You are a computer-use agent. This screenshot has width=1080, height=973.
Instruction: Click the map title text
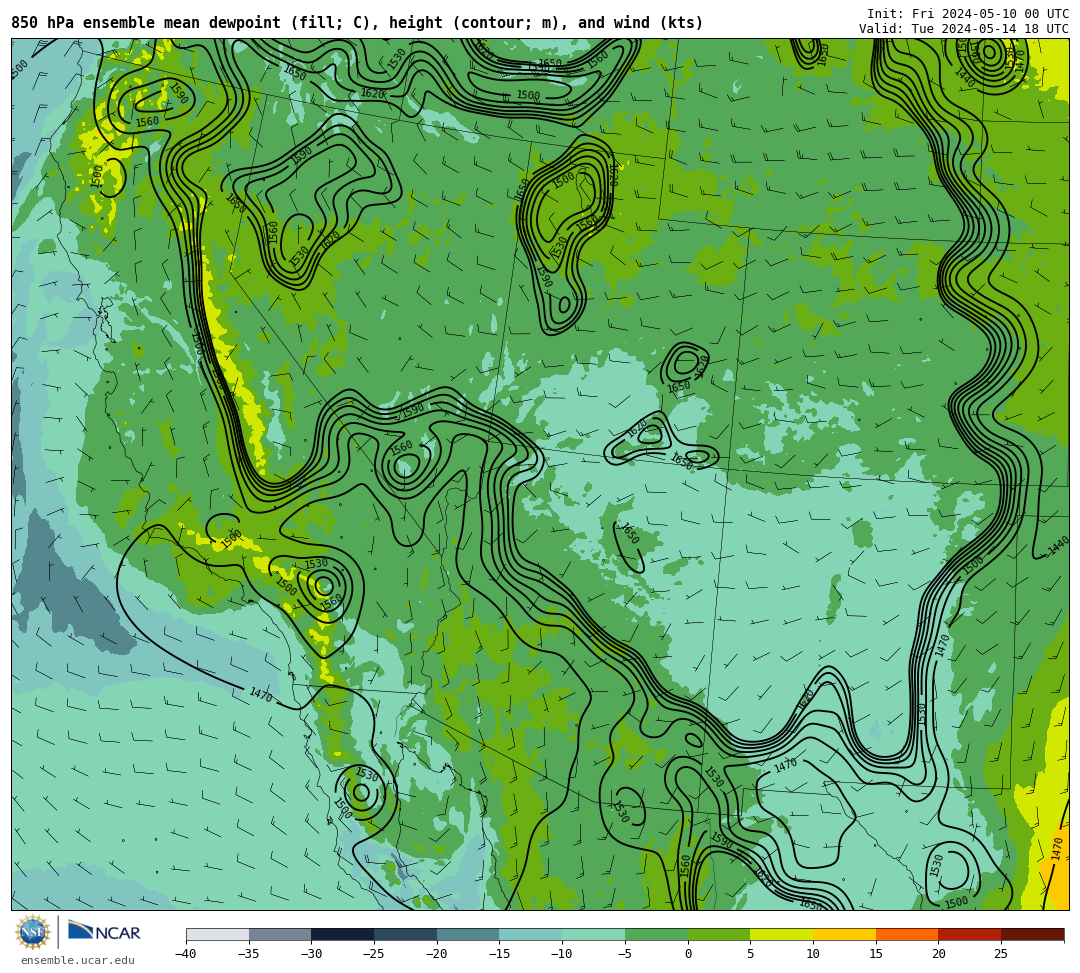[357, 23]
